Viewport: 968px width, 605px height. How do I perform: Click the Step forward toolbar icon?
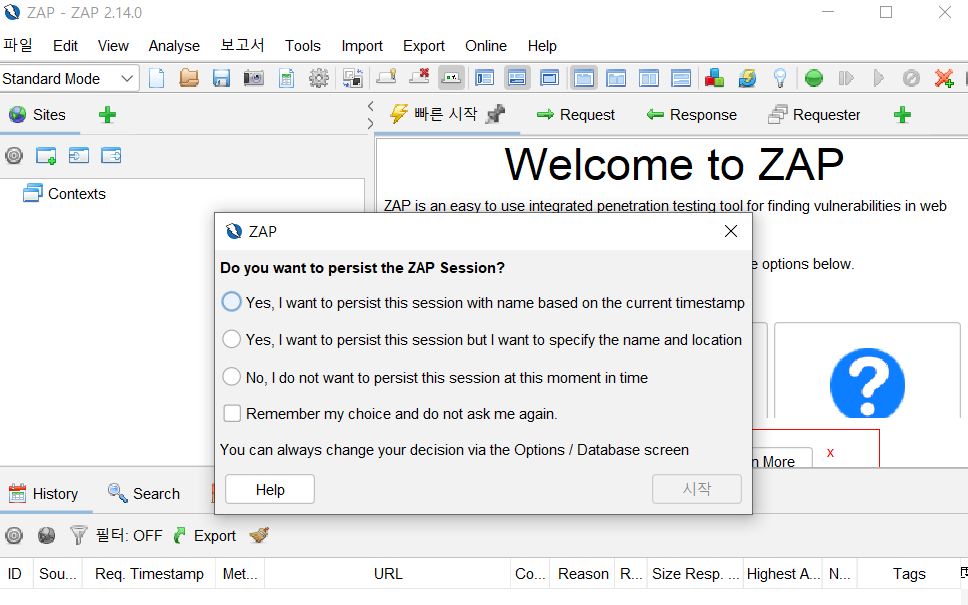(x=846, y=78)
